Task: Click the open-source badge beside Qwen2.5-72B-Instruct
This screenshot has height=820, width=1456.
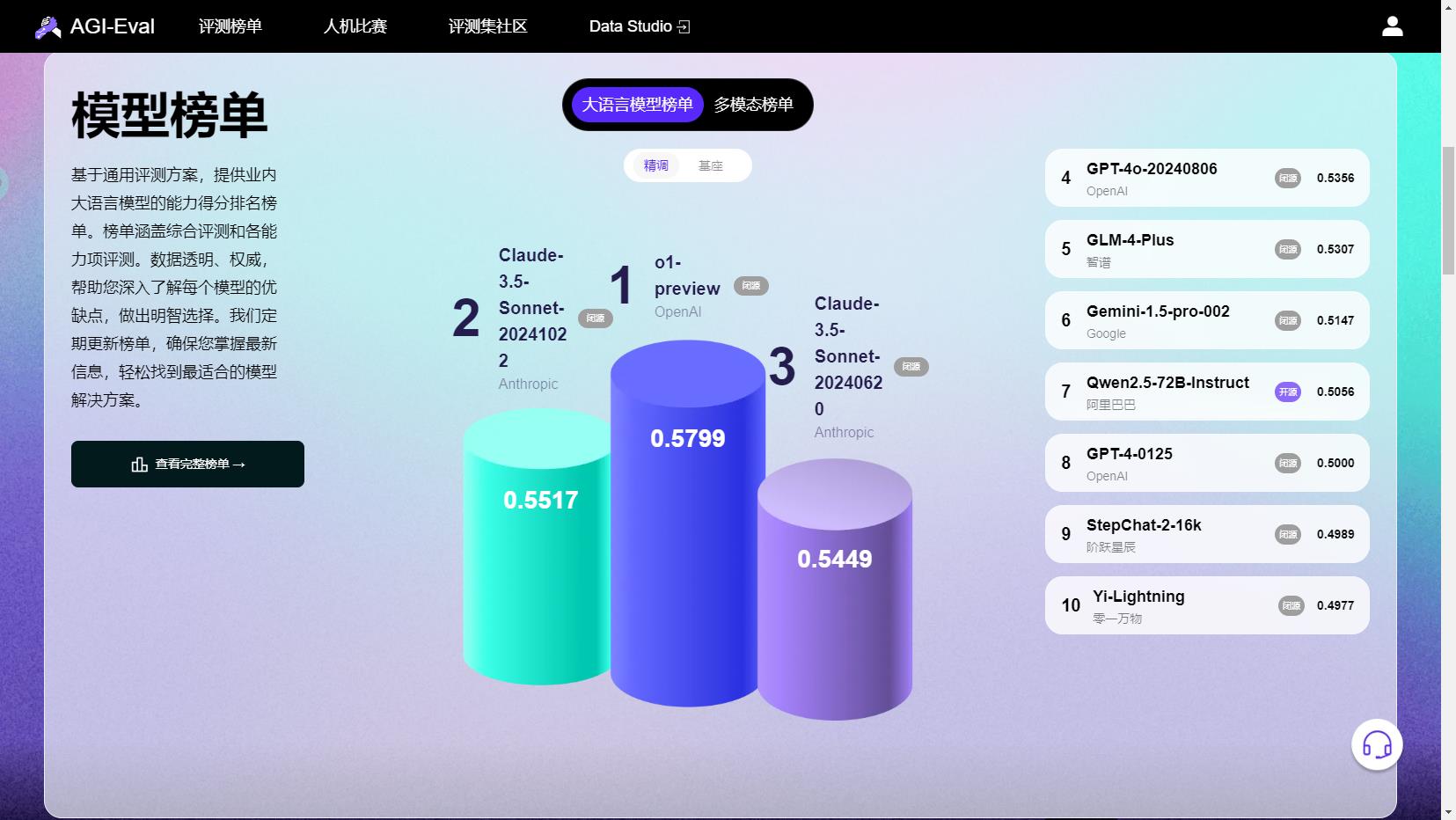Action: coord(1288,392)
